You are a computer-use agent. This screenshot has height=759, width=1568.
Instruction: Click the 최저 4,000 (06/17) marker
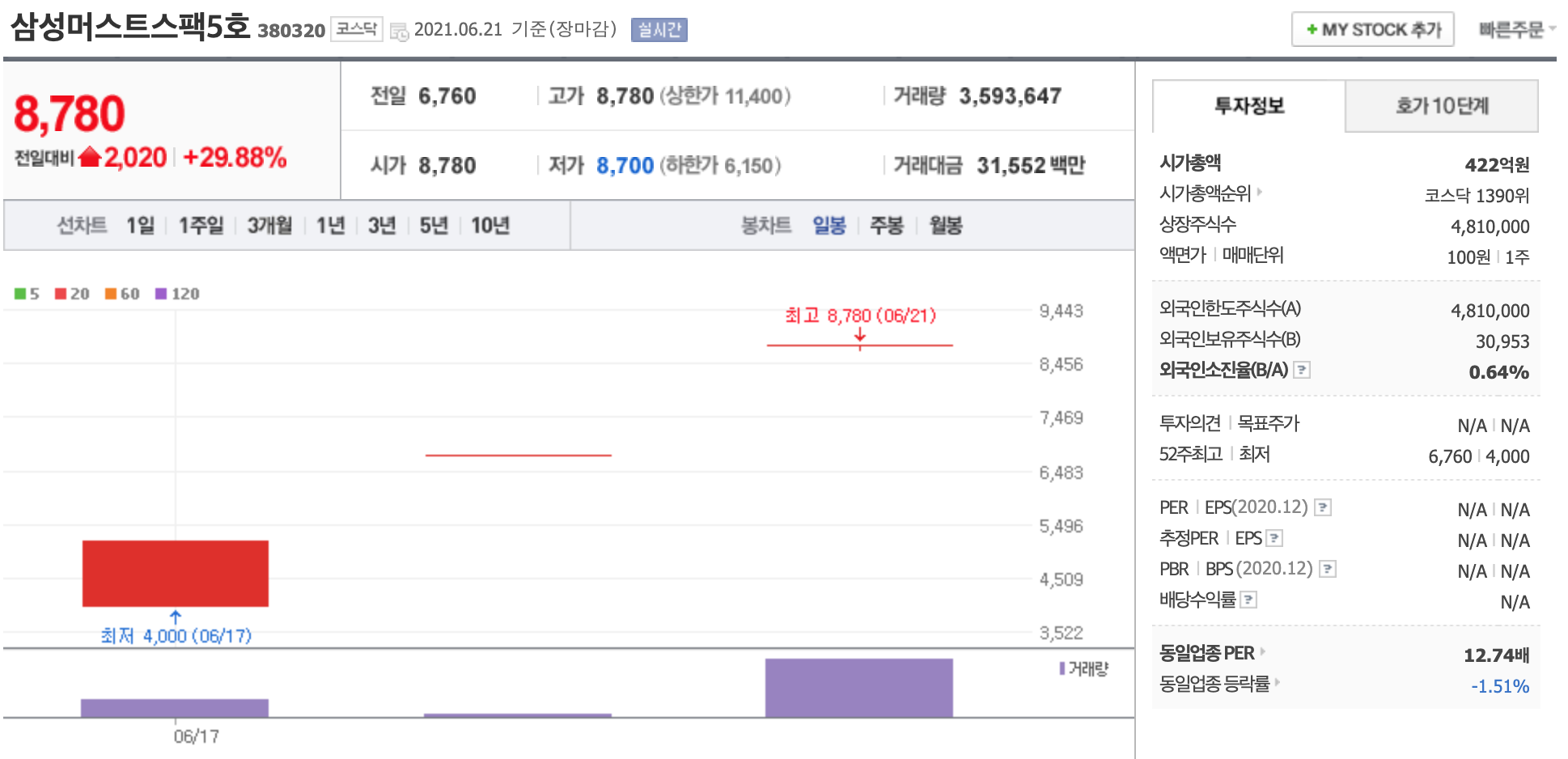(176, 636)
